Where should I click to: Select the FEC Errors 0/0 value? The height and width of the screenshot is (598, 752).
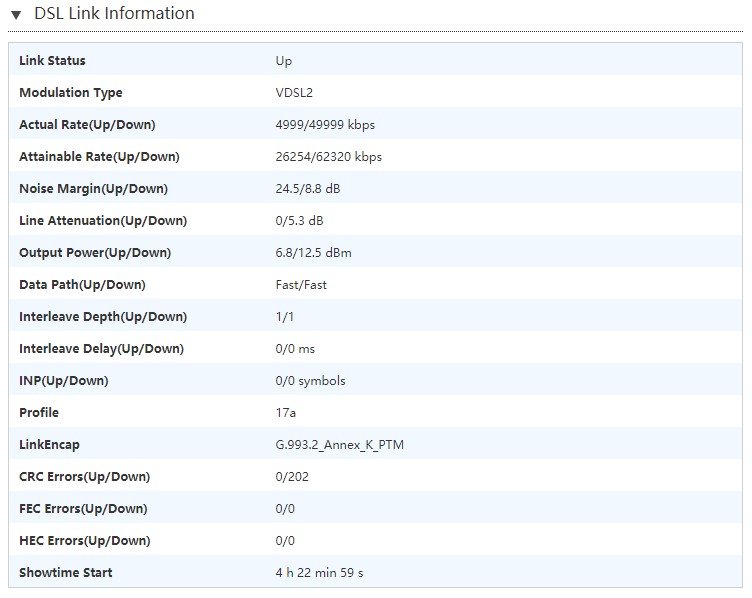tap(285, 509)
